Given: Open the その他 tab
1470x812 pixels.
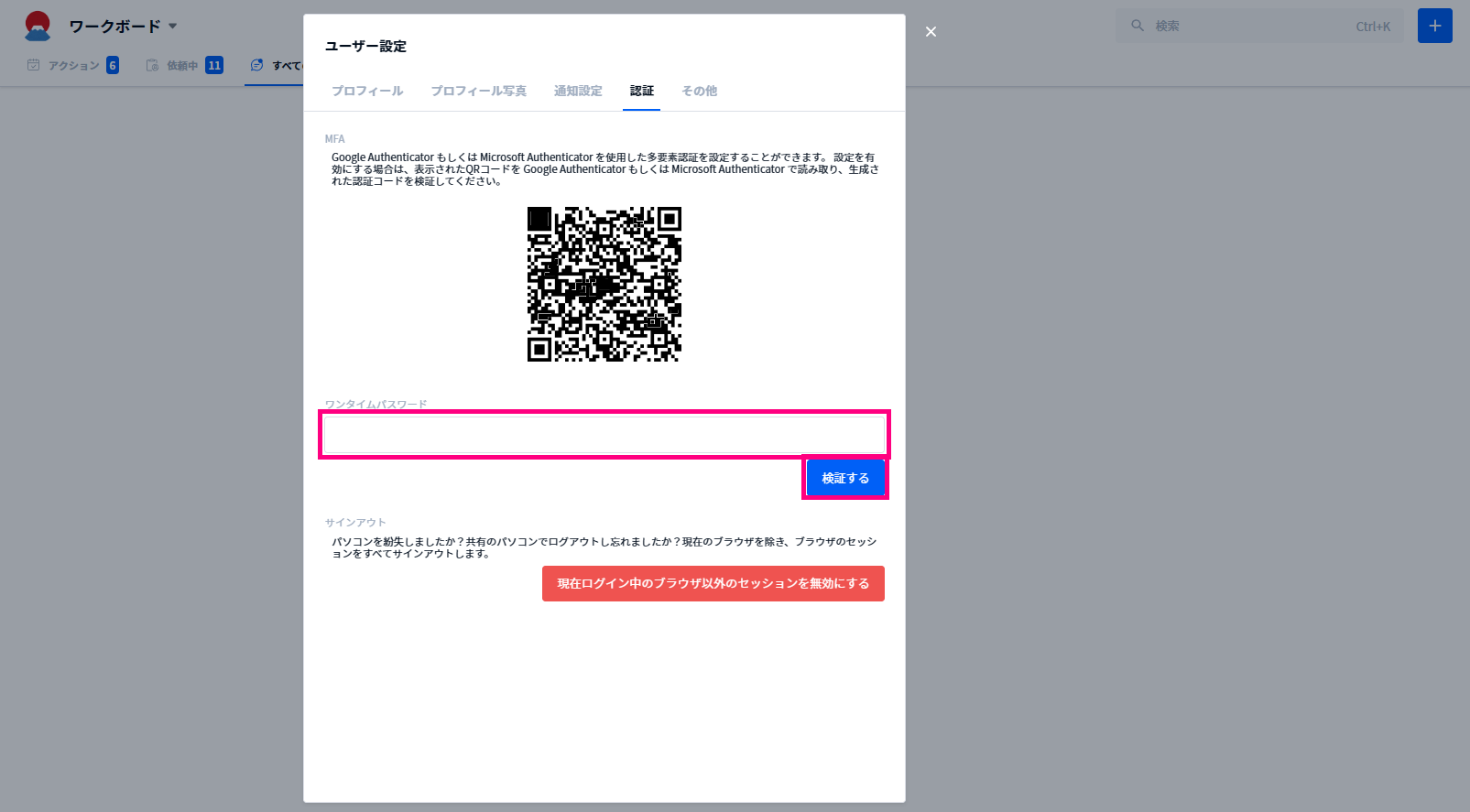Looking at the screenshot, I should pos(699,91).
